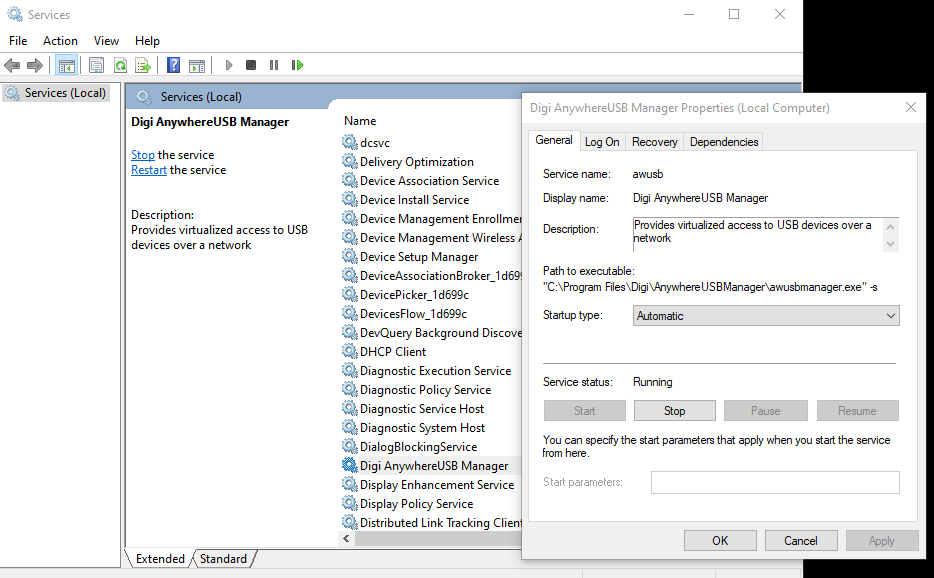Image resolution: width=934 pixels, height=578 pixels.
Task: Close the Properties dialog with X
Action: 911,107
